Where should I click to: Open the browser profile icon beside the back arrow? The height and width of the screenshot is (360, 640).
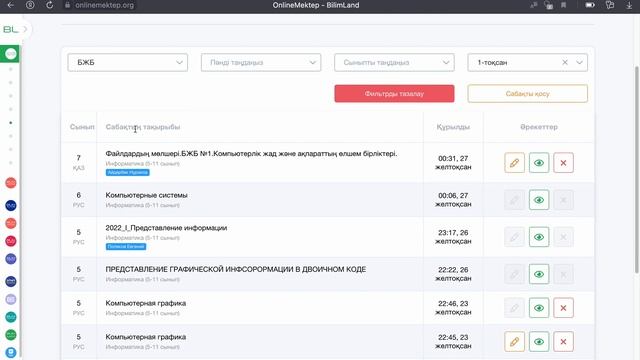coord(30,5)
